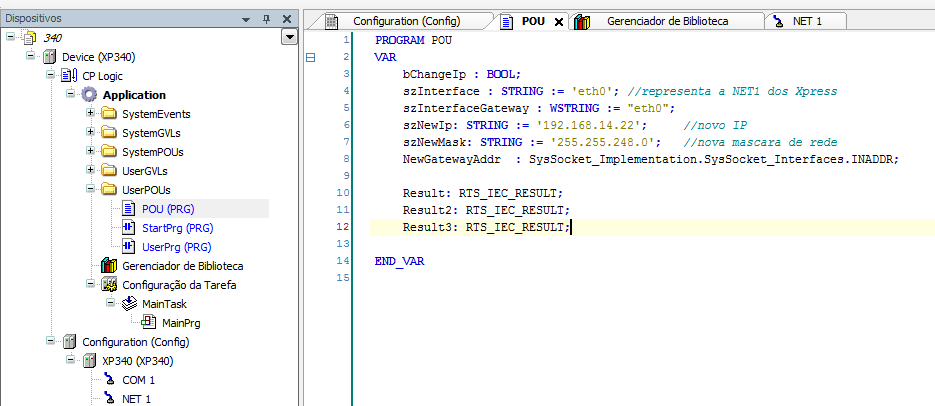Click the Gerenciador de Biblioteca books icon in tree

tap(109, 266)
